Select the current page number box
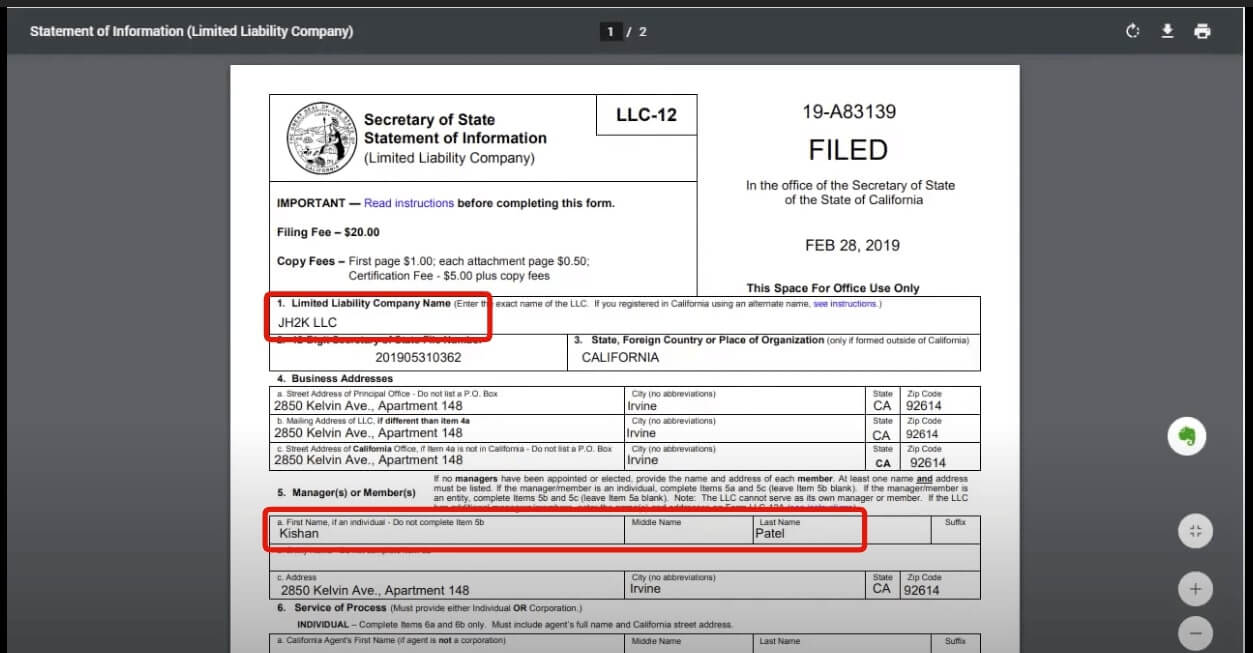The width and height of the screenshot is (1253, 653). coord(611,31)
